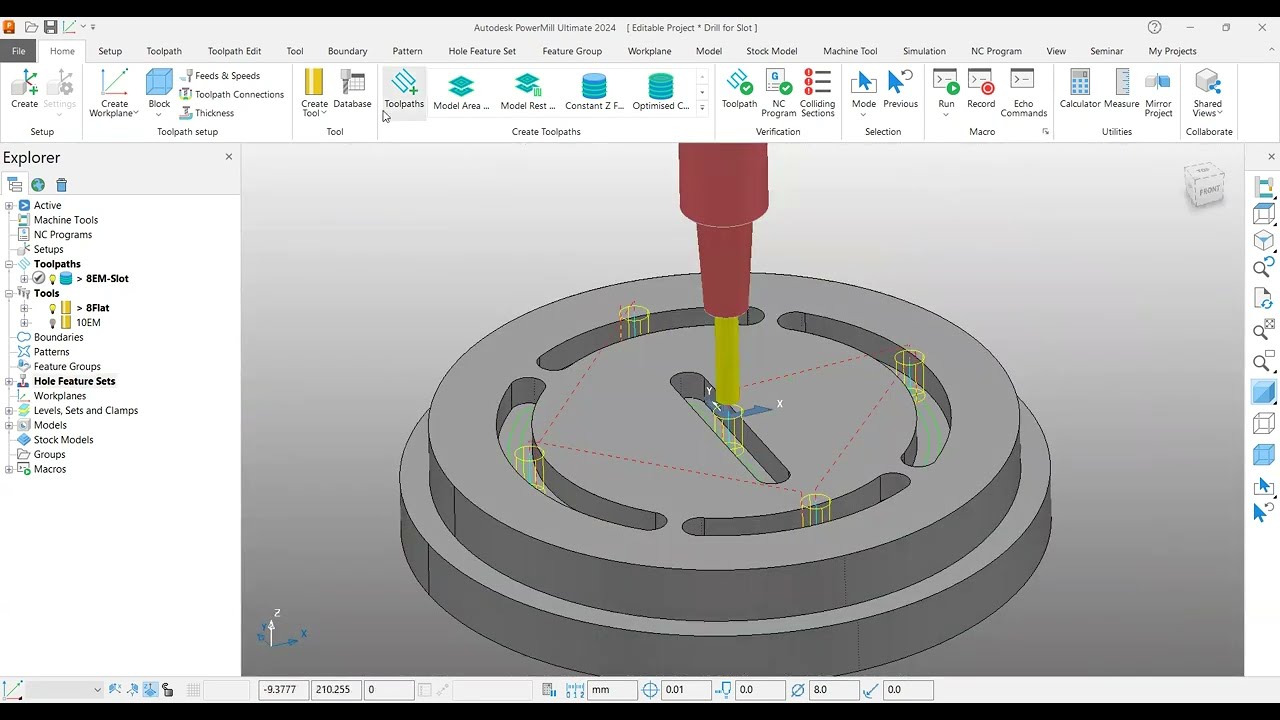Image resolution: width=1280 pixels, height=720 pixels.
Task: Close the Explorer panel
Action: tap(229, 157)
